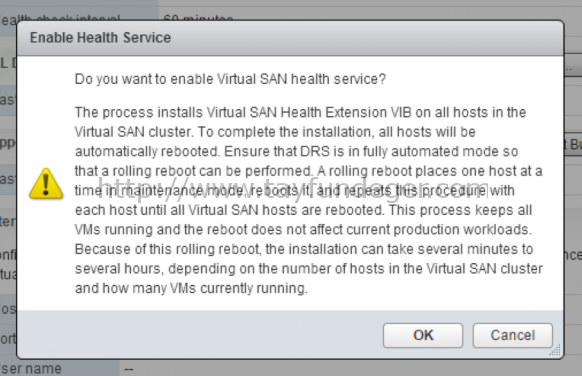Click the 'Do you want to enable' question text
The width and height of the screenshot is (582, 376).
click(230, 79)
